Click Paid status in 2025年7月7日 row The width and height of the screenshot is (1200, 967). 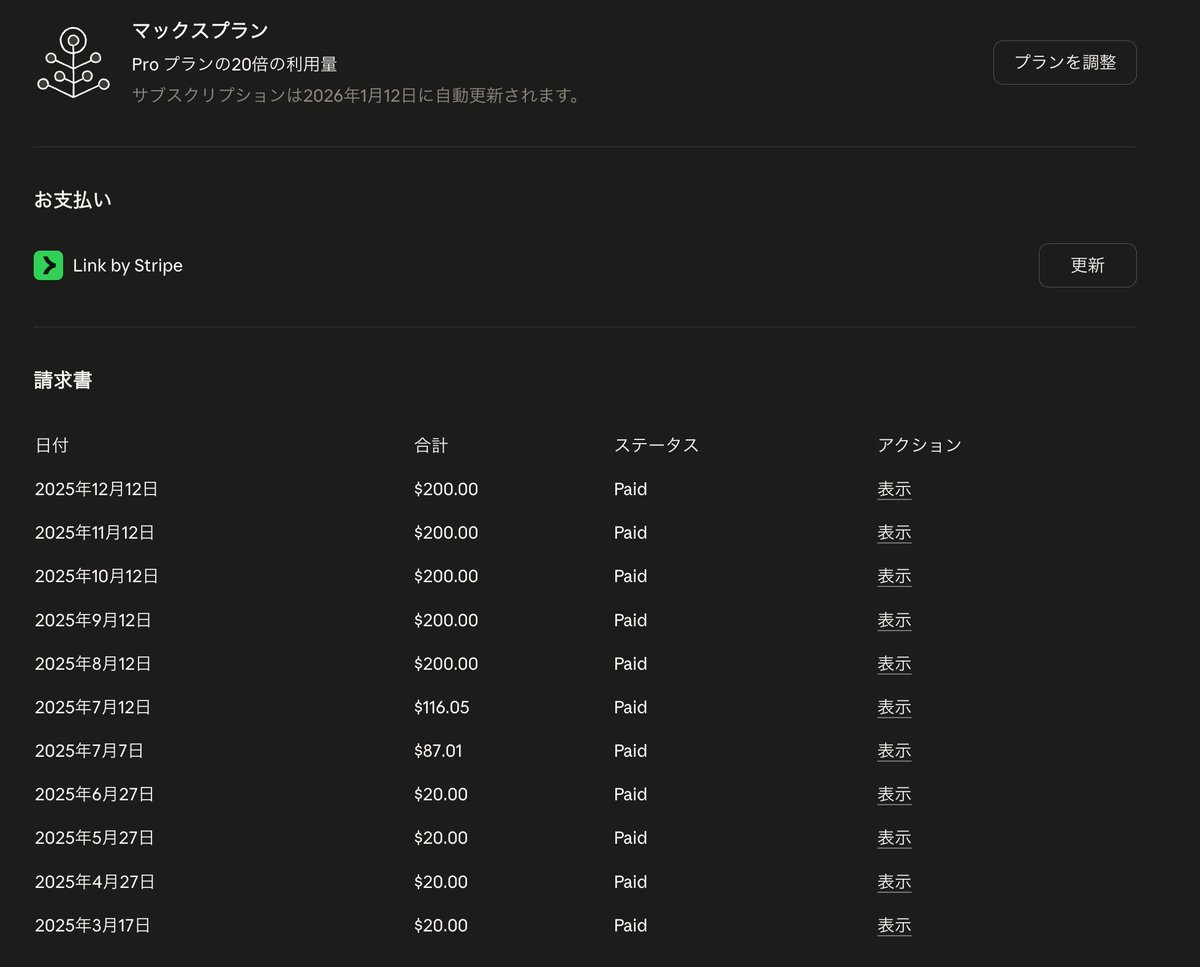631,751
